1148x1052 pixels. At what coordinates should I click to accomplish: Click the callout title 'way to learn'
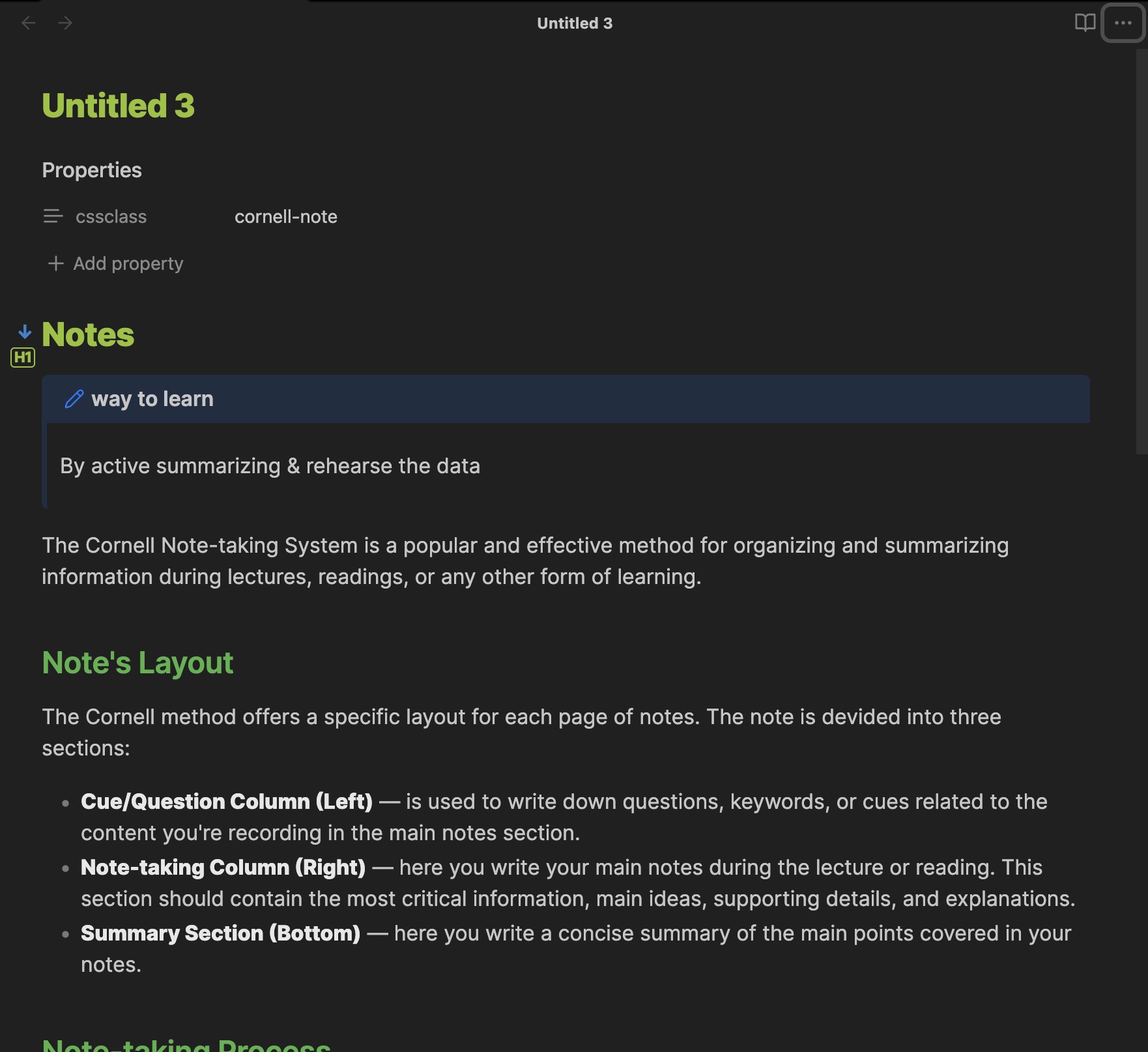(x=152, y=399)
